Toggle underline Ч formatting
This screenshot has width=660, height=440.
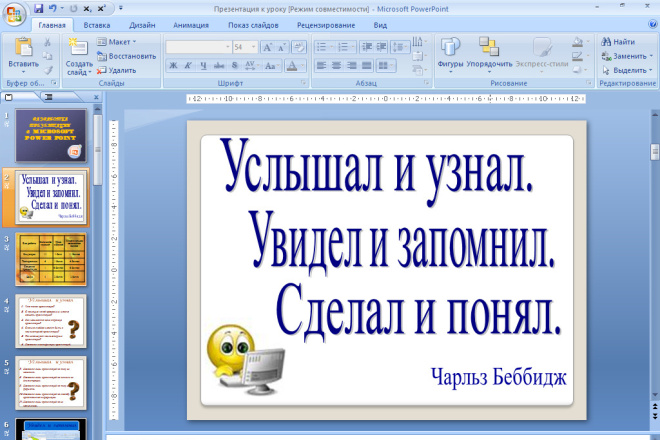[204, 66]
